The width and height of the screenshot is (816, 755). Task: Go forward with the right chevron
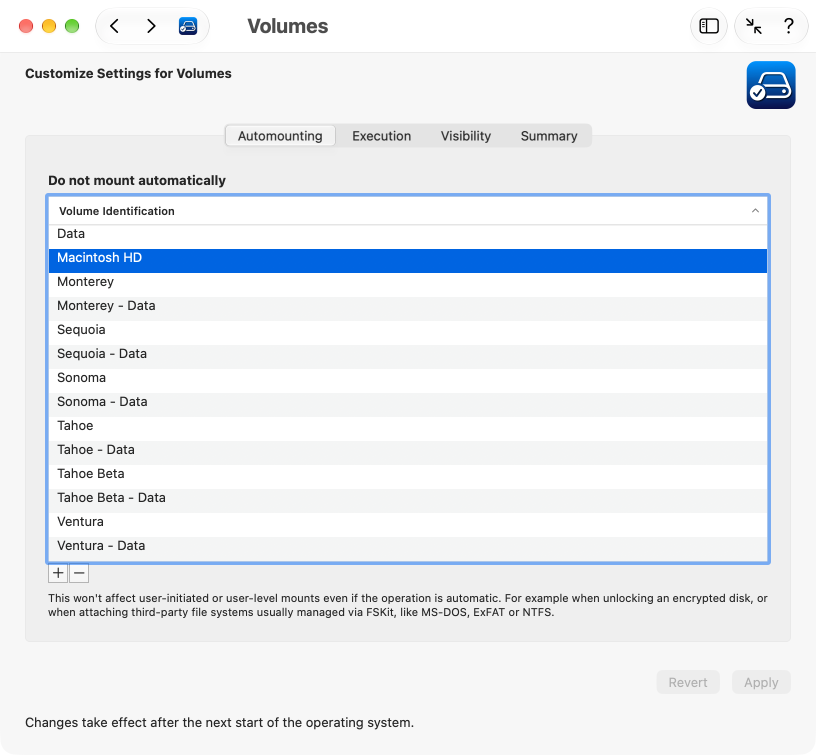coord(151,26)
